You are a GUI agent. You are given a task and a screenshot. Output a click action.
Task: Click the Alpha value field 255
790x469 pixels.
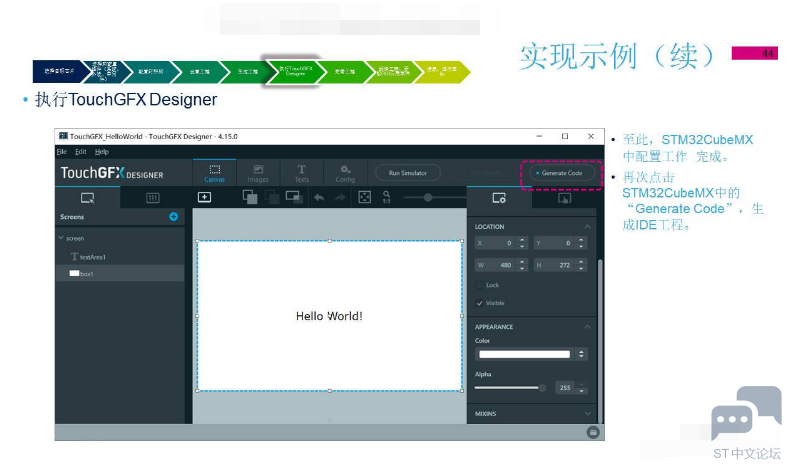pos(564,388)
